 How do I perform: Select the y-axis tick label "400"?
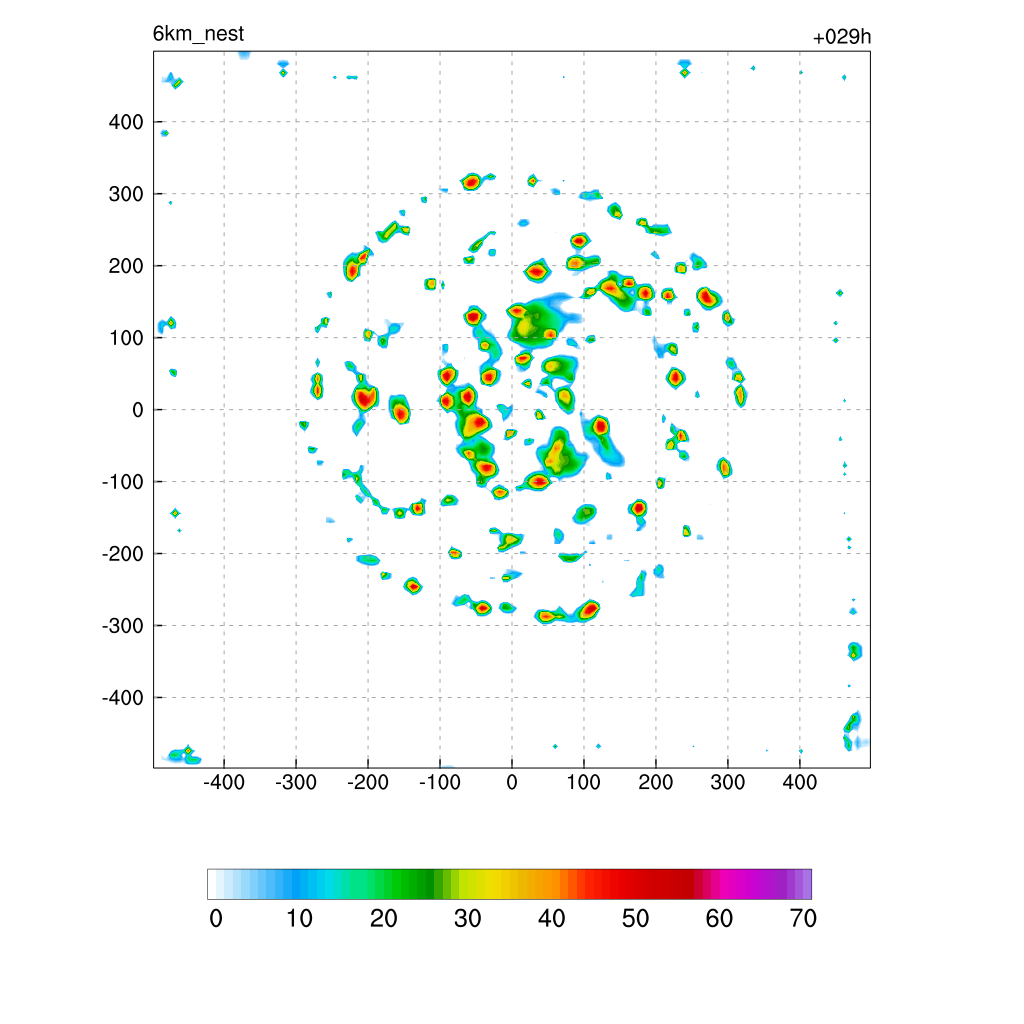126,122
